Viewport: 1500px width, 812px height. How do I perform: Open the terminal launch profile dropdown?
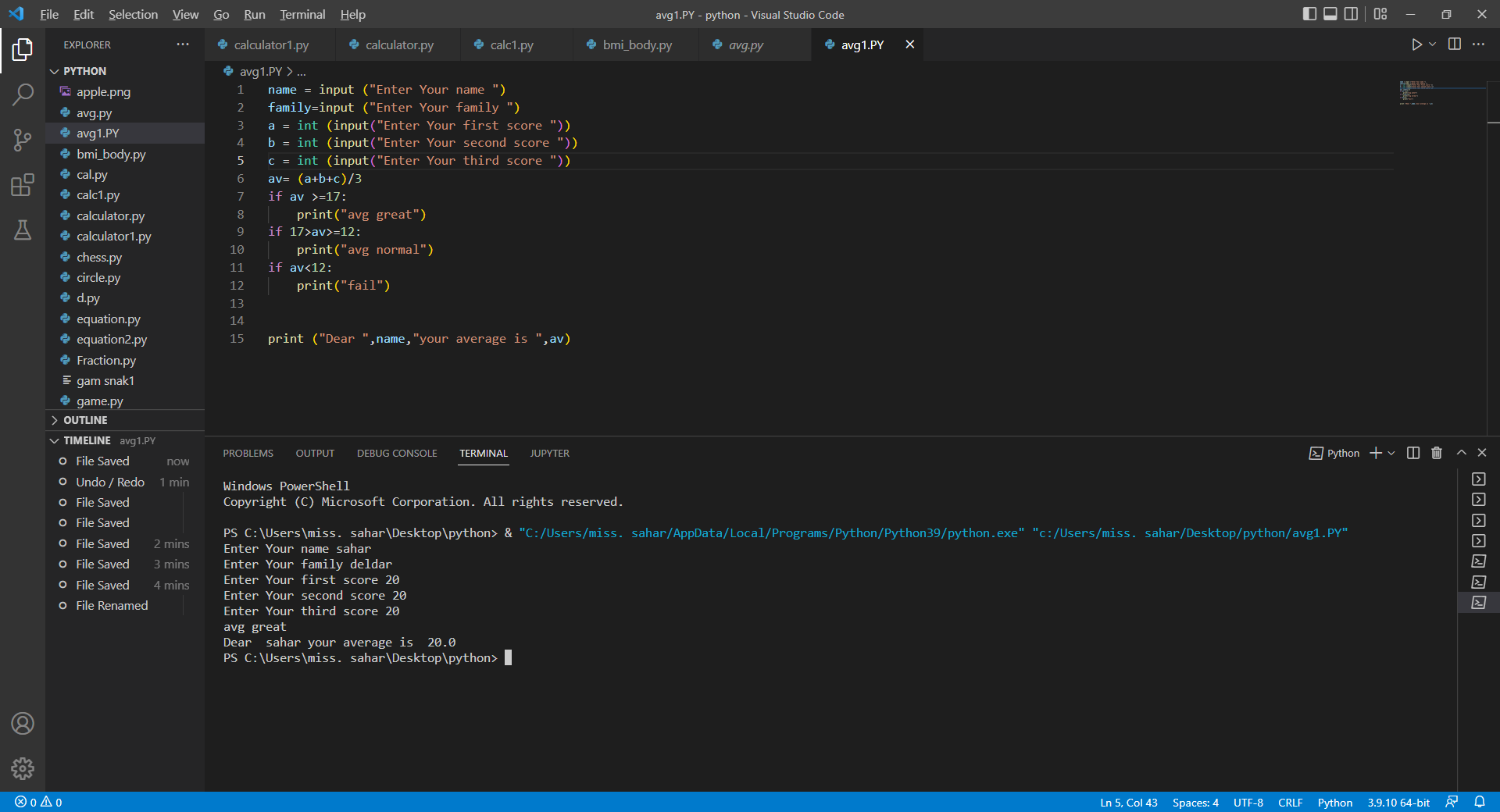coord(1392,453)
